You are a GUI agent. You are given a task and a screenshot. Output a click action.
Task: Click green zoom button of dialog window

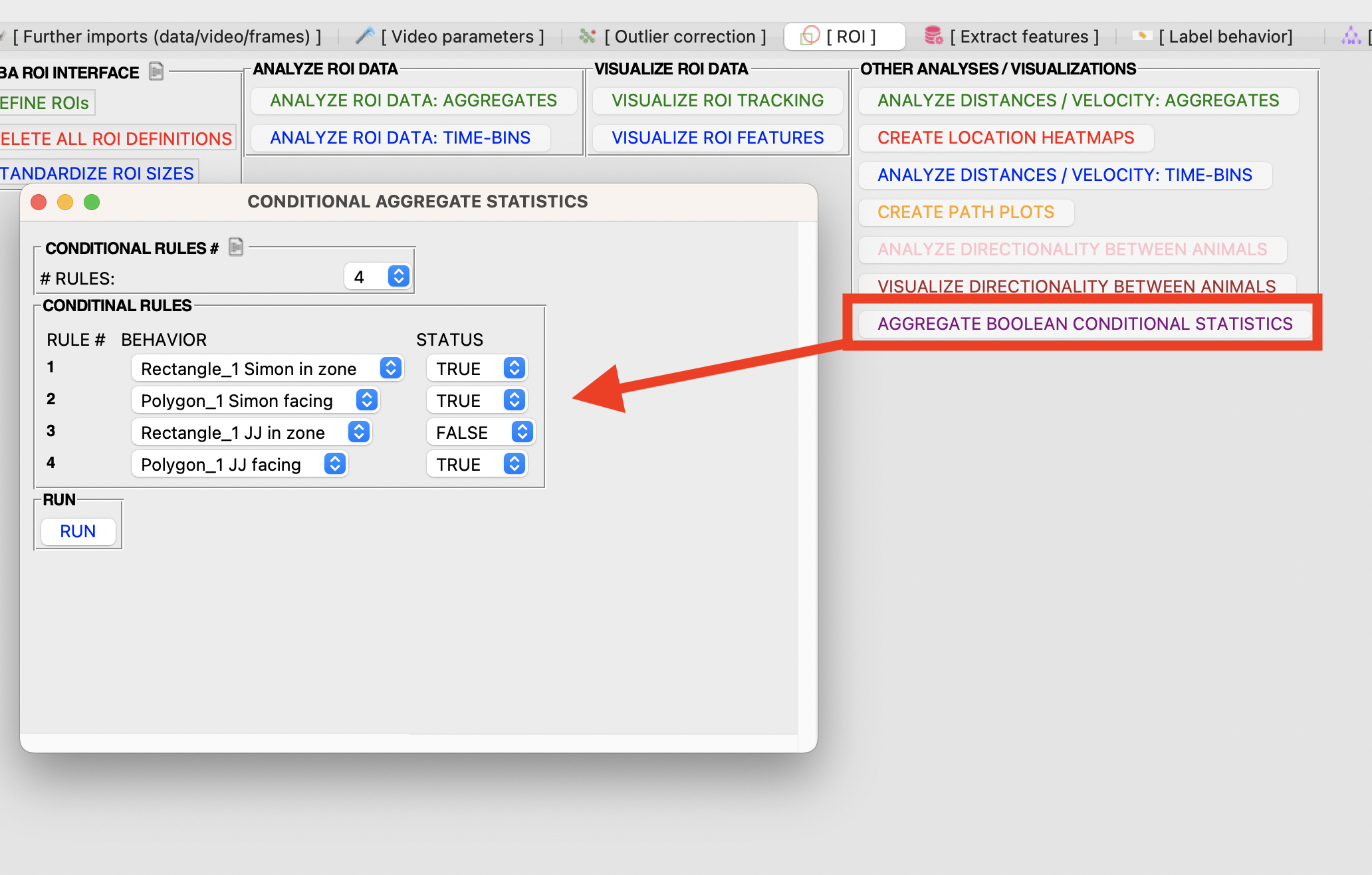[92, 202]
